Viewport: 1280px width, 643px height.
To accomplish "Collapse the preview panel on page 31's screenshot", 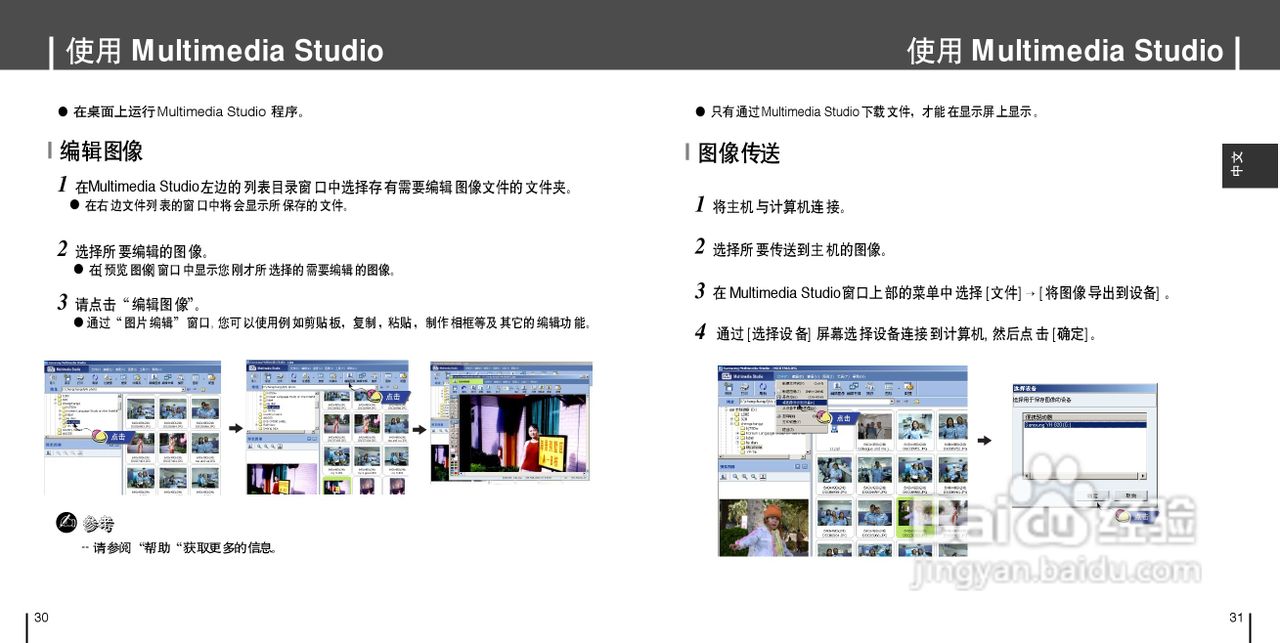I will (805, 467).
